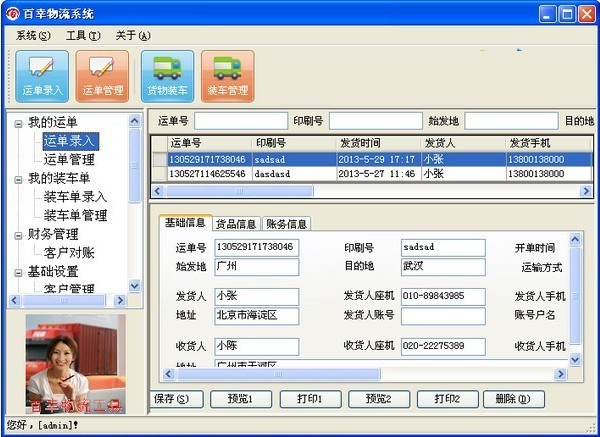Open 装车管理 truck icon

pyautogui.click(x=228, y=76)
